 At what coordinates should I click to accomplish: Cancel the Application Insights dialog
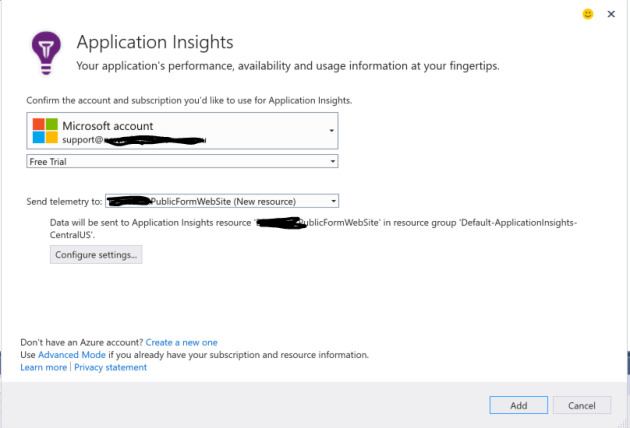coord(582,405)
